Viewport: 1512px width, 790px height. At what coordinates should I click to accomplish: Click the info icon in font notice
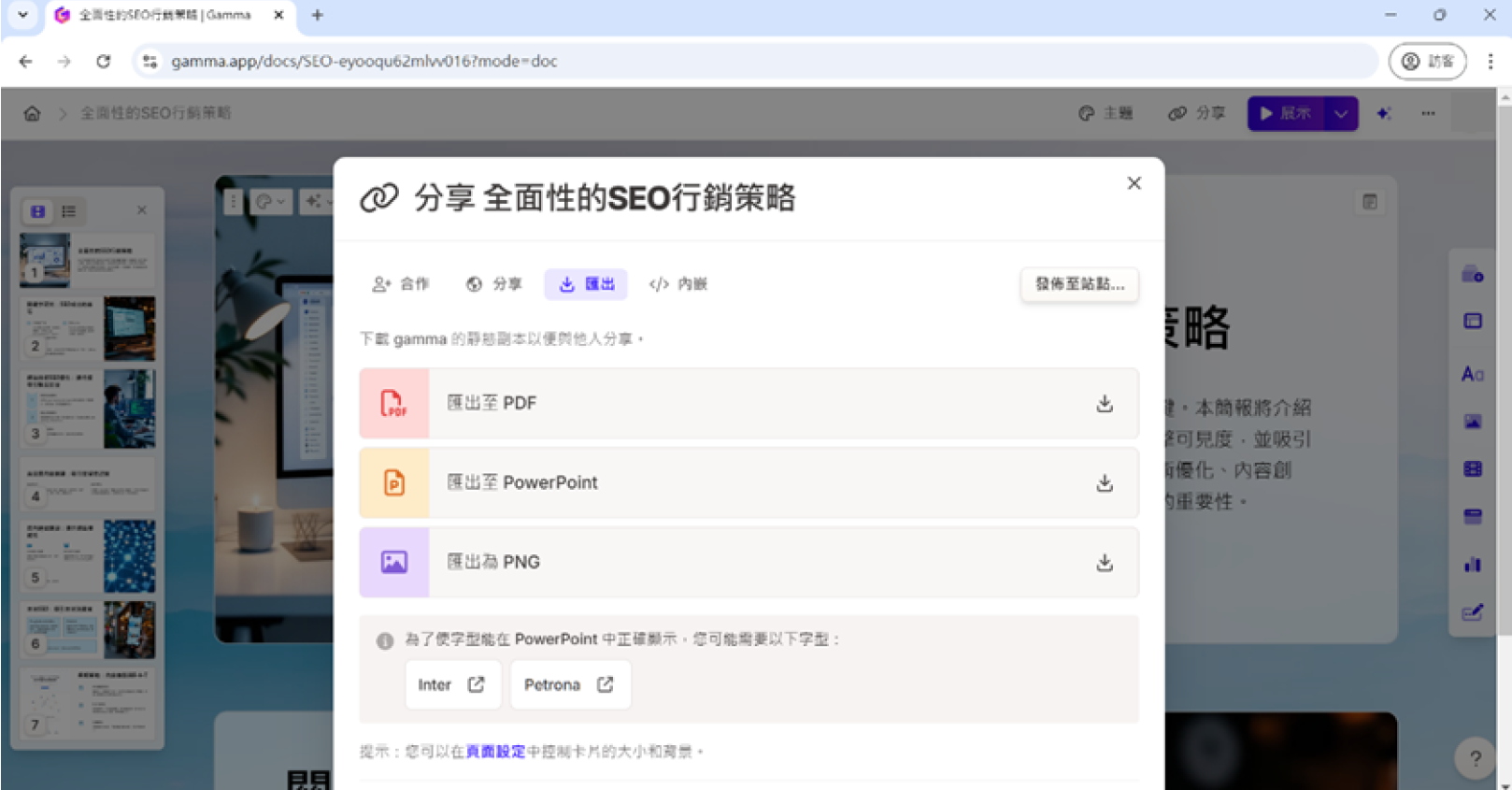coord(385,640)
